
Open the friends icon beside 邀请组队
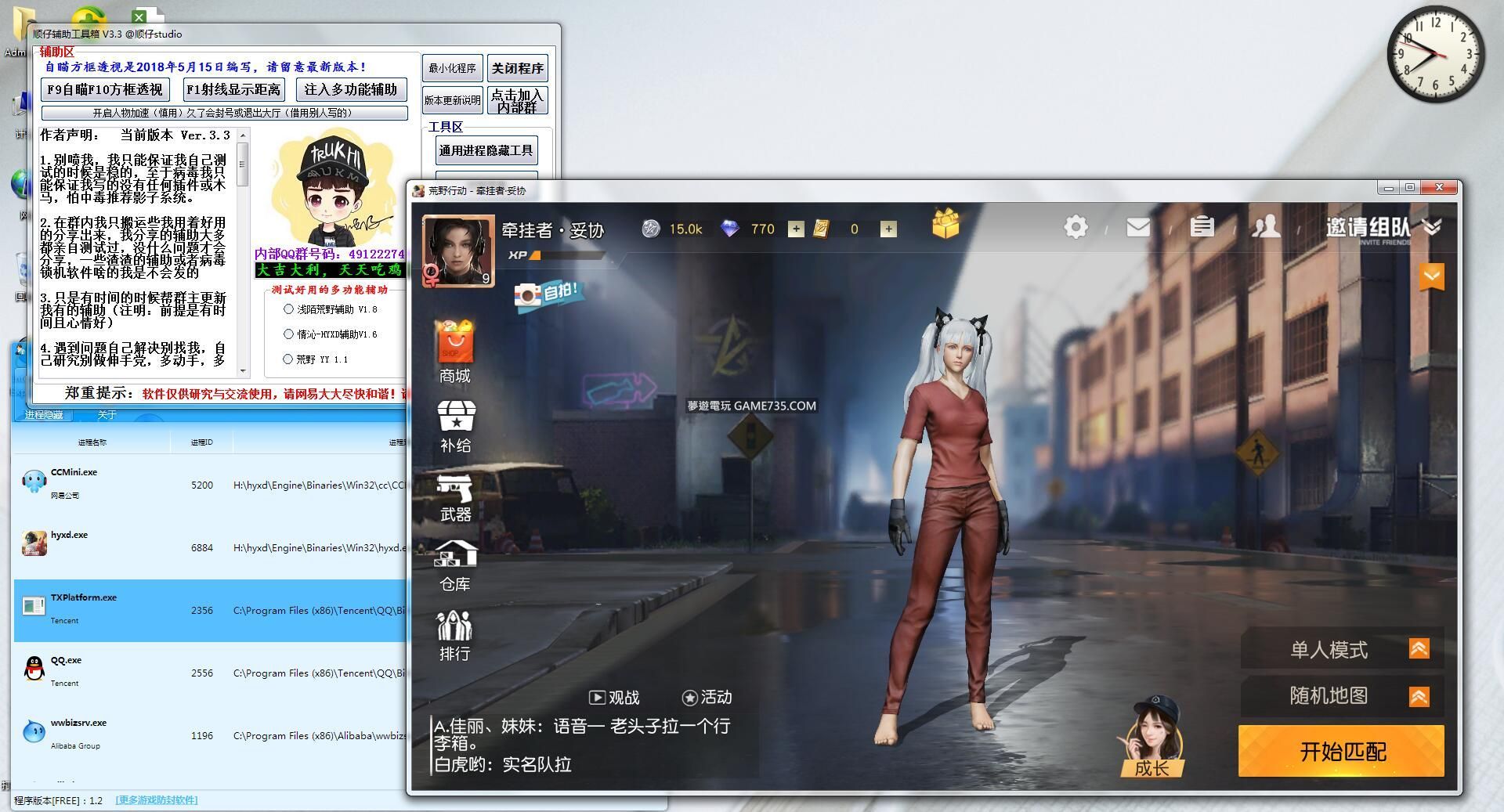[x=1266, y=226]
